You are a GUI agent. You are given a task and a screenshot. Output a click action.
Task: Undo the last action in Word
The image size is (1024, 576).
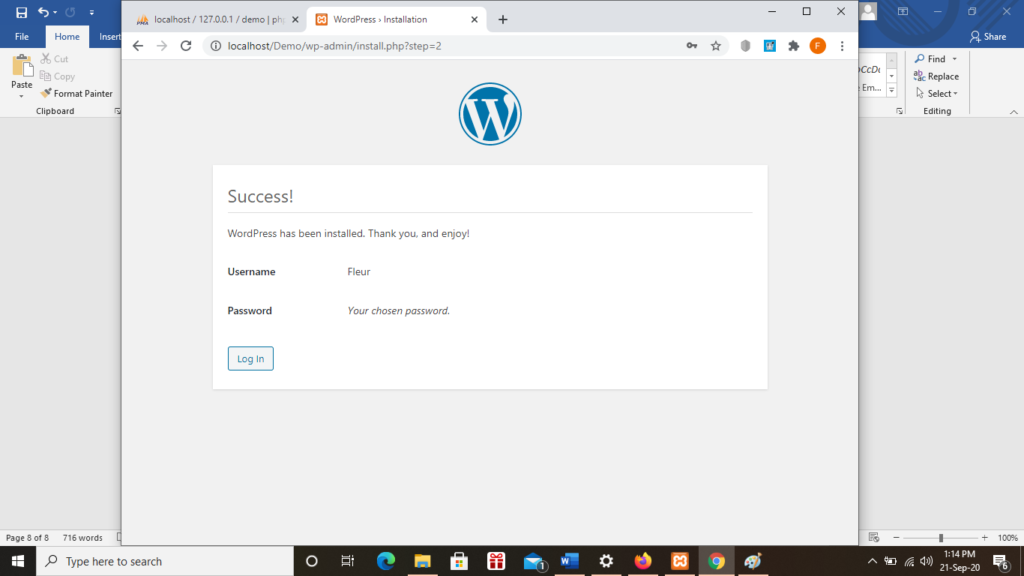click(x=43, y=12)
